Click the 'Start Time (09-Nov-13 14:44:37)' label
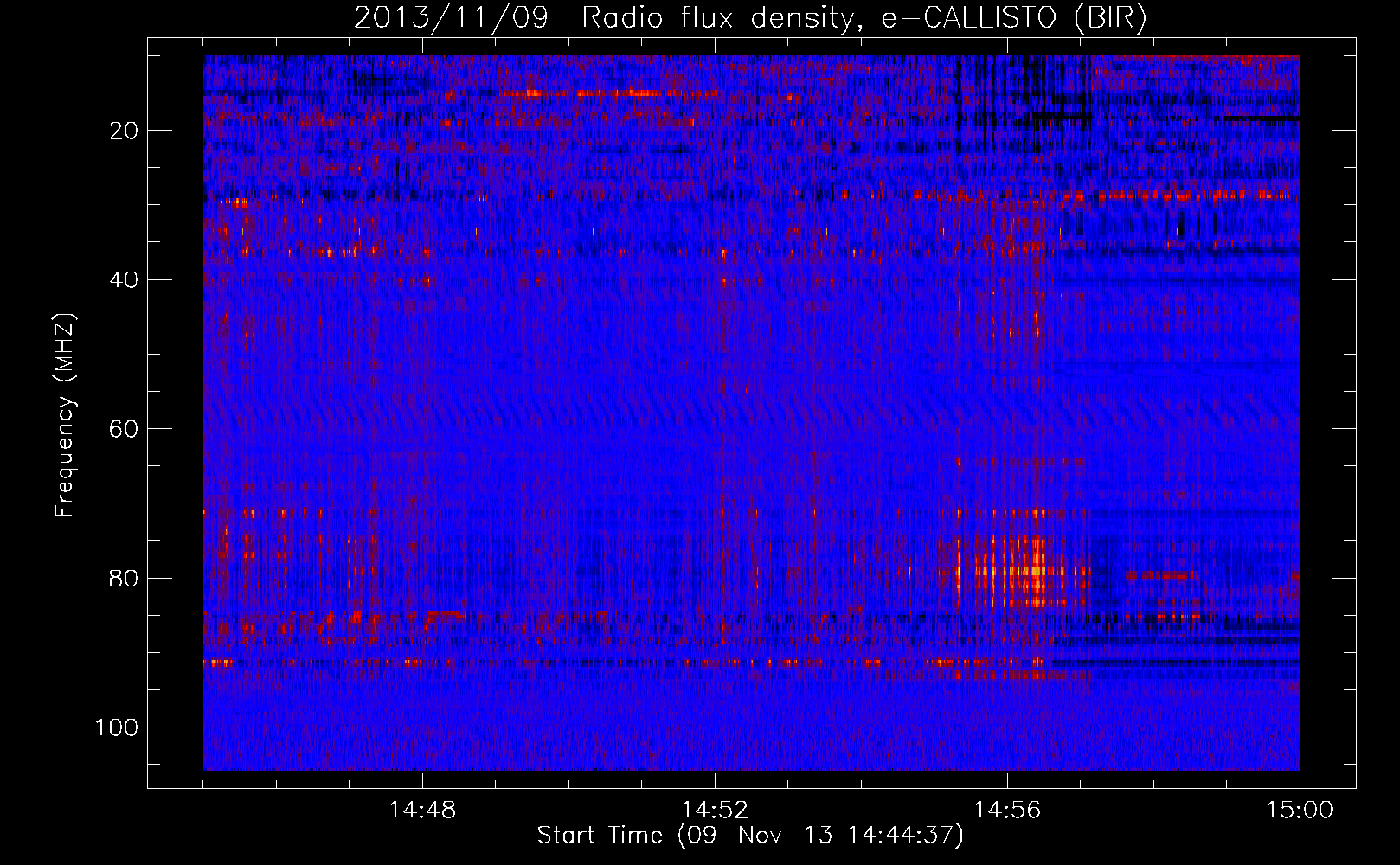Image resolution: width=1400 pixels, height=865 pixels. pos(750,836)
